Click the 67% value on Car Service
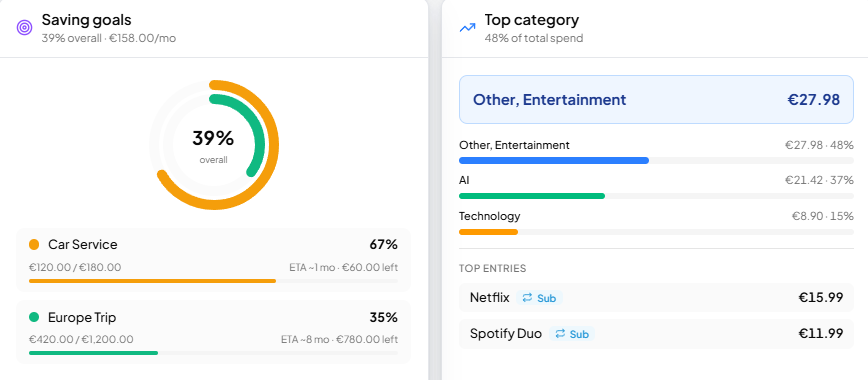 (x=384, y=244)
